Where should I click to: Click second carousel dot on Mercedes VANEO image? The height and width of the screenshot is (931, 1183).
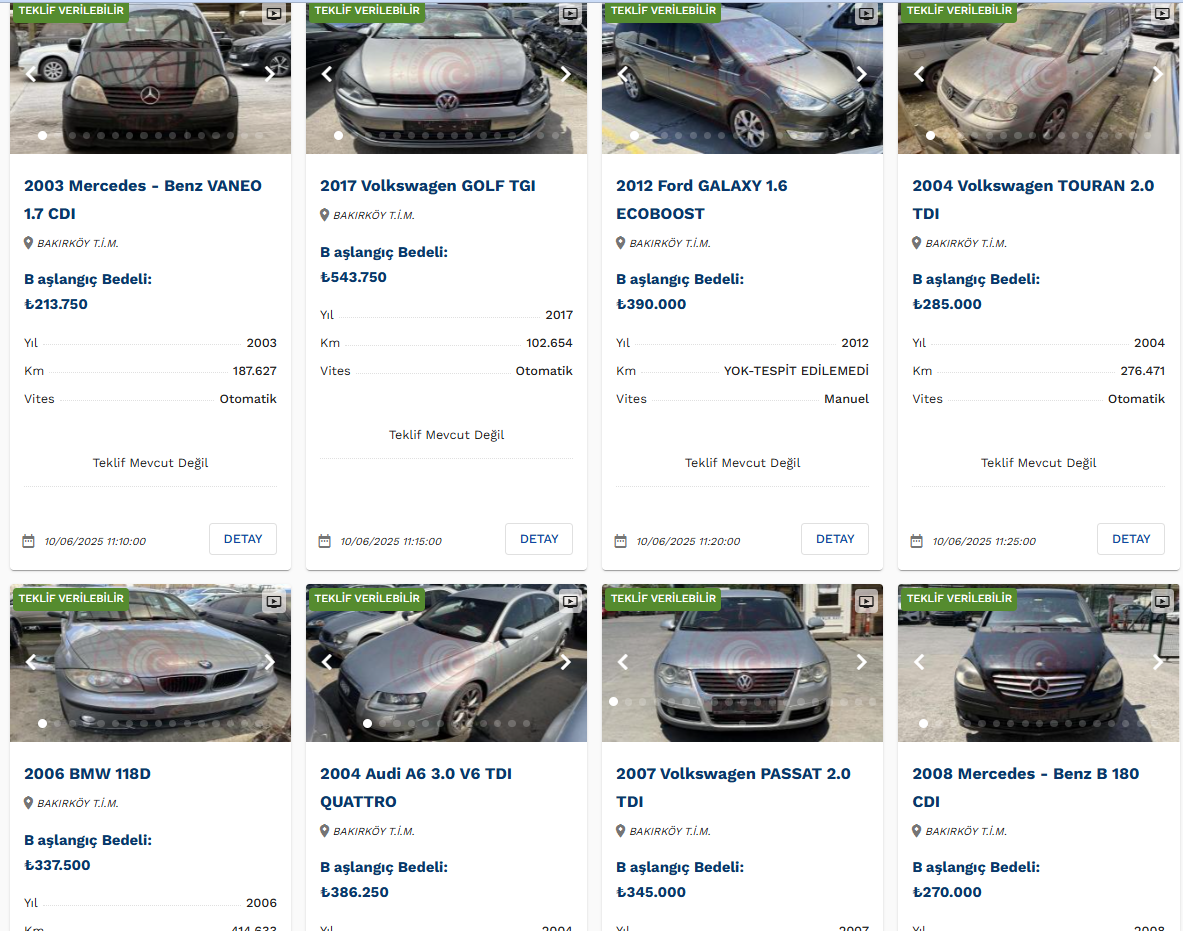point(57,135)
